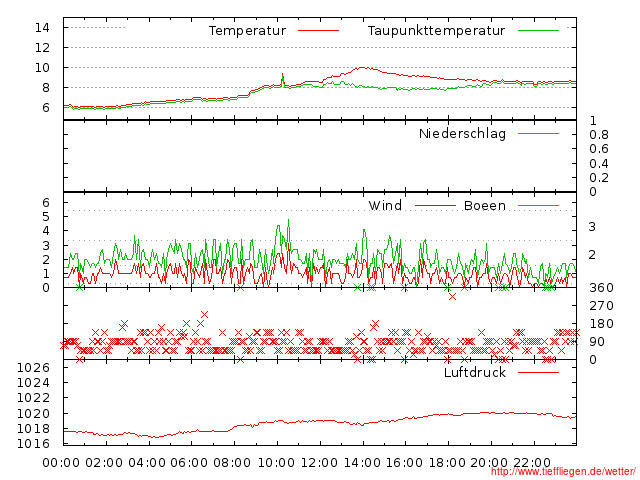This screenshot has height=480, width=640.
Task: Click the tieffliegen.de/wetter URL link
Action: click(563, 472)
